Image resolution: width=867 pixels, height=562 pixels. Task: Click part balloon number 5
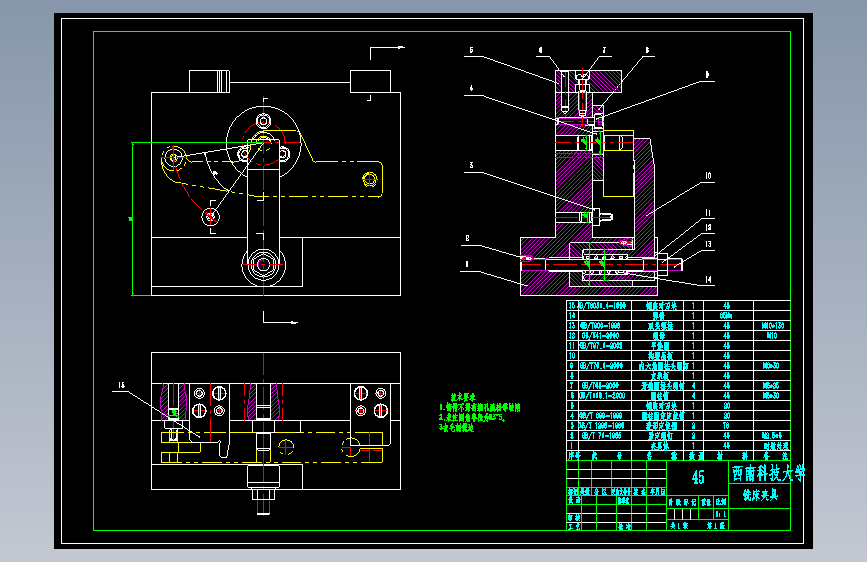tap(471, 50)
